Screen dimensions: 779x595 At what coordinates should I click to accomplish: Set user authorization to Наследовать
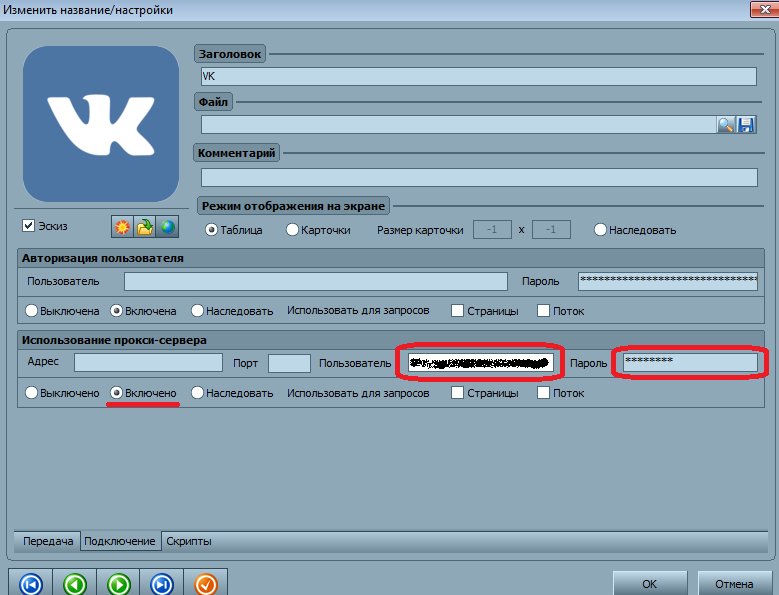[197, 311]
